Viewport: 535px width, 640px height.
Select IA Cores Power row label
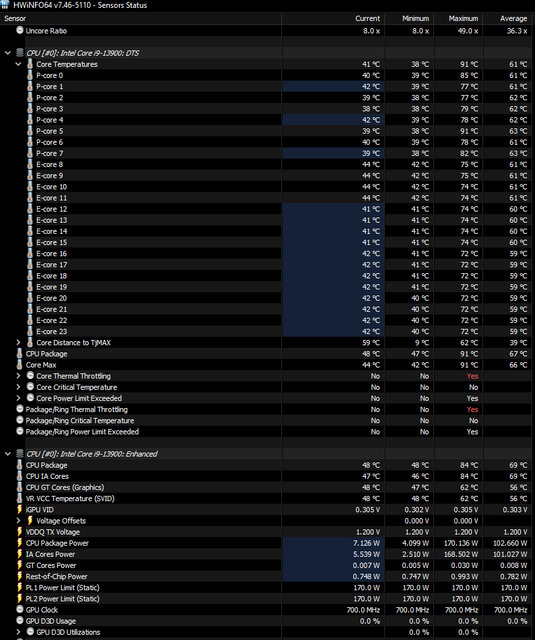(50, 554)
